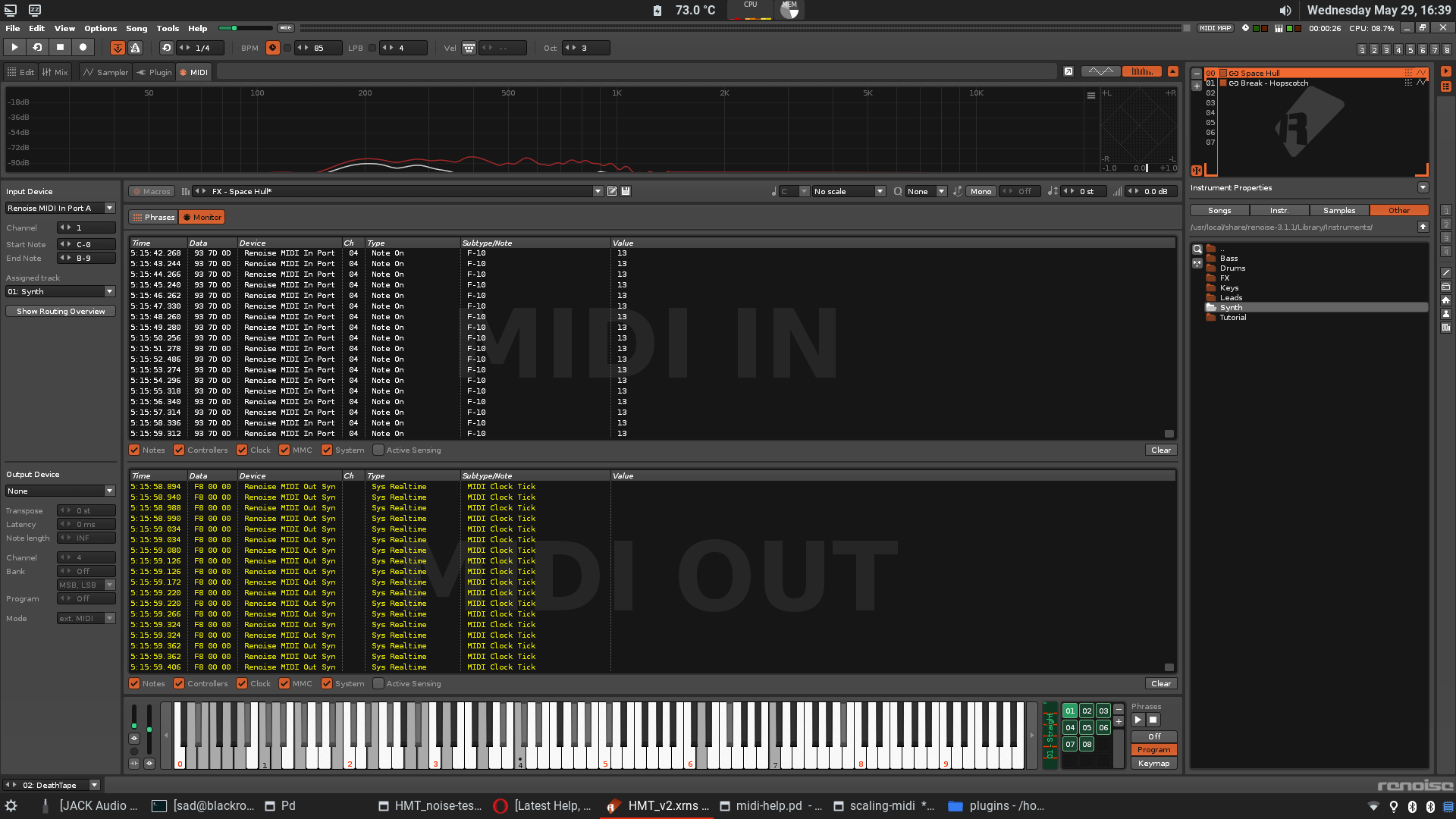
Task: Click the minus button beside instrument list
Action: (x=1197, y=74)
